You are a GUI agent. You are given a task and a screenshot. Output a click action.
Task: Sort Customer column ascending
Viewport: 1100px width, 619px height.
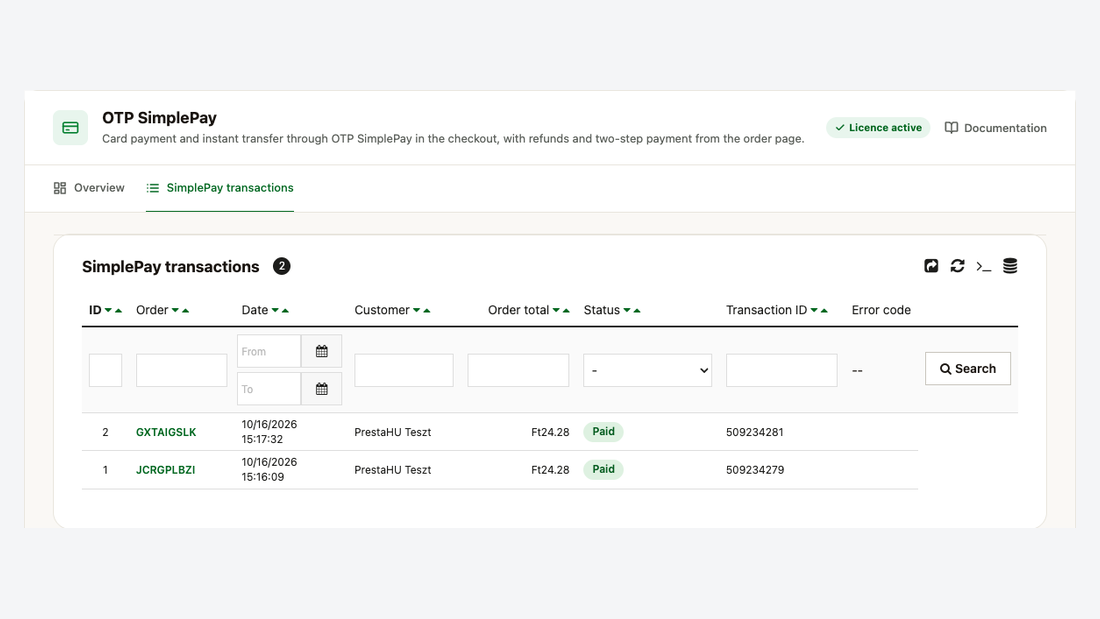(x=427, y=310)
